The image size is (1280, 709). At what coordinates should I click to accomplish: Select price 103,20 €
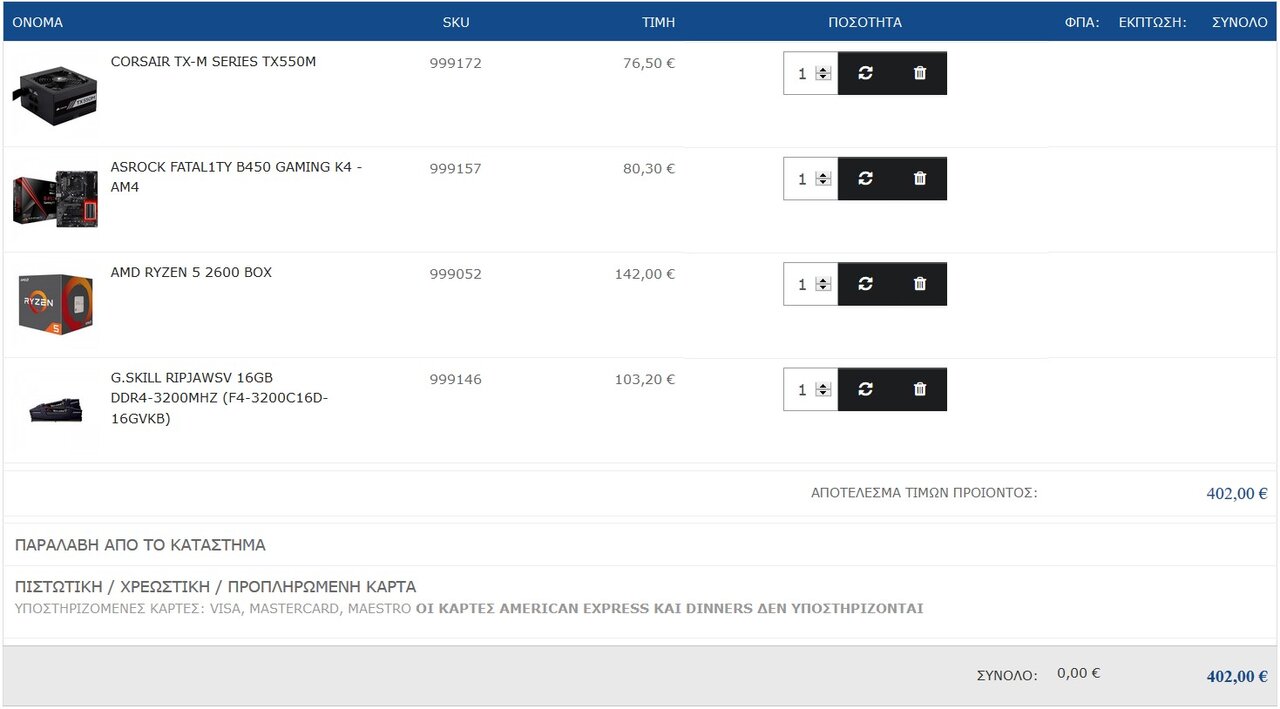point(645,380)
